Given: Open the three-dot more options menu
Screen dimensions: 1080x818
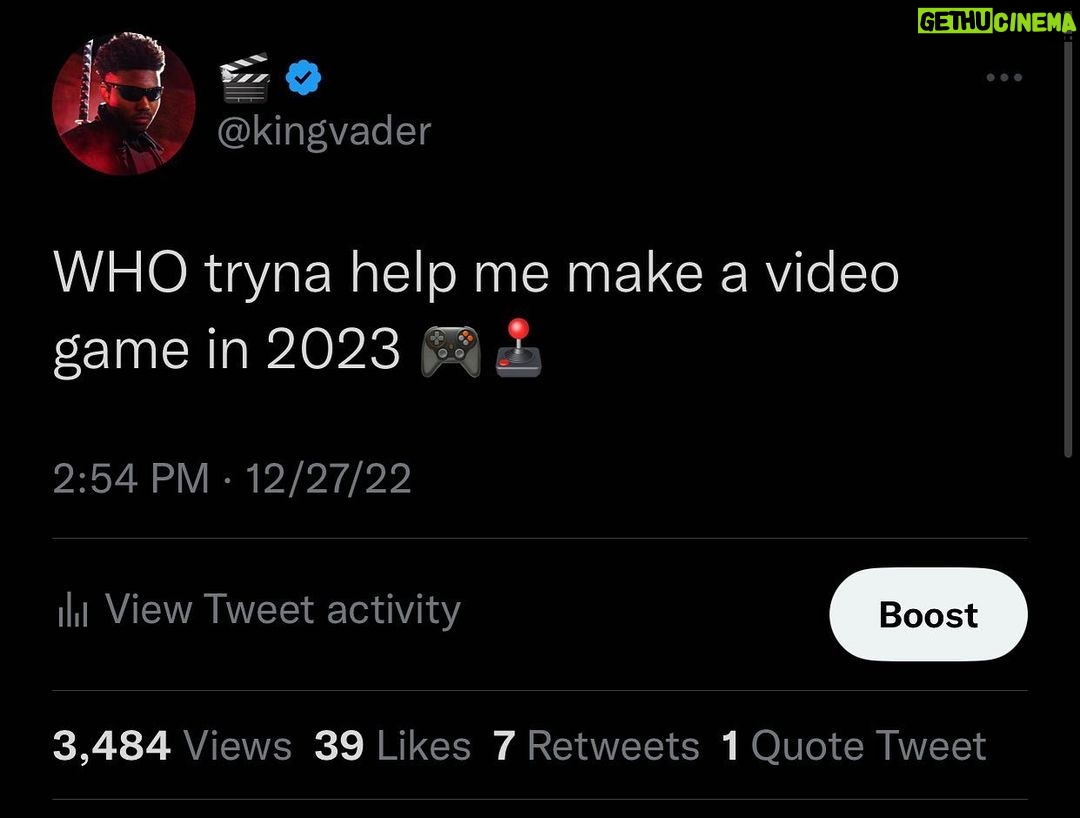Looking at the screenshot, I should (1004, 77).
